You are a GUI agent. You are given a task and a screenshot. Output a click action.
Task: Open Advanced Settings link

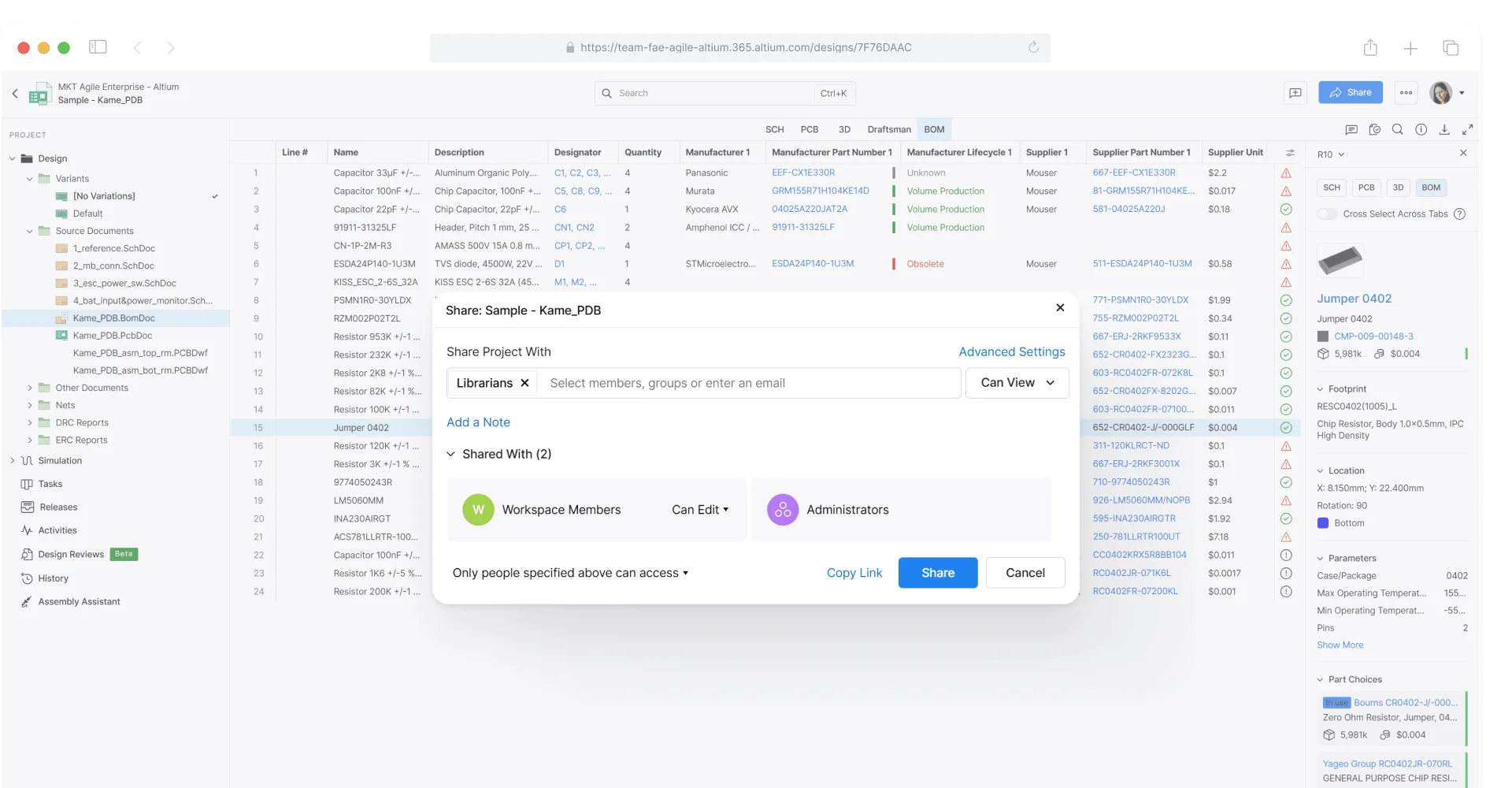coord(1011,351)
